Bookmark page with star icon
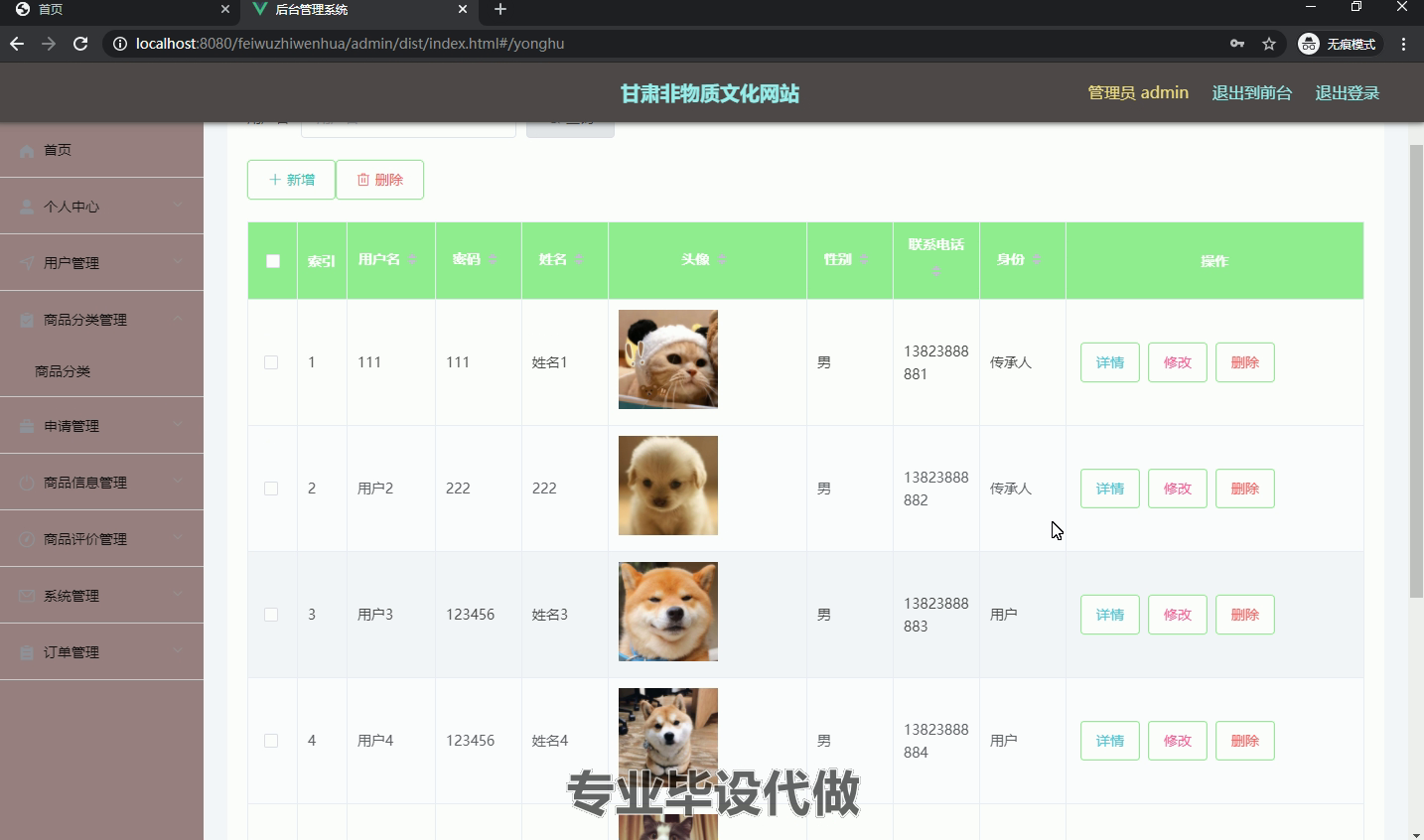 click(x=1268, y=44)
